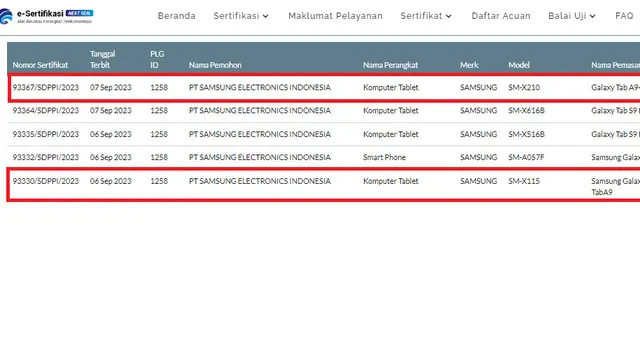Open the Beranda menu item
This screenshot has height=360, width=640.
[x=177, y=16]
